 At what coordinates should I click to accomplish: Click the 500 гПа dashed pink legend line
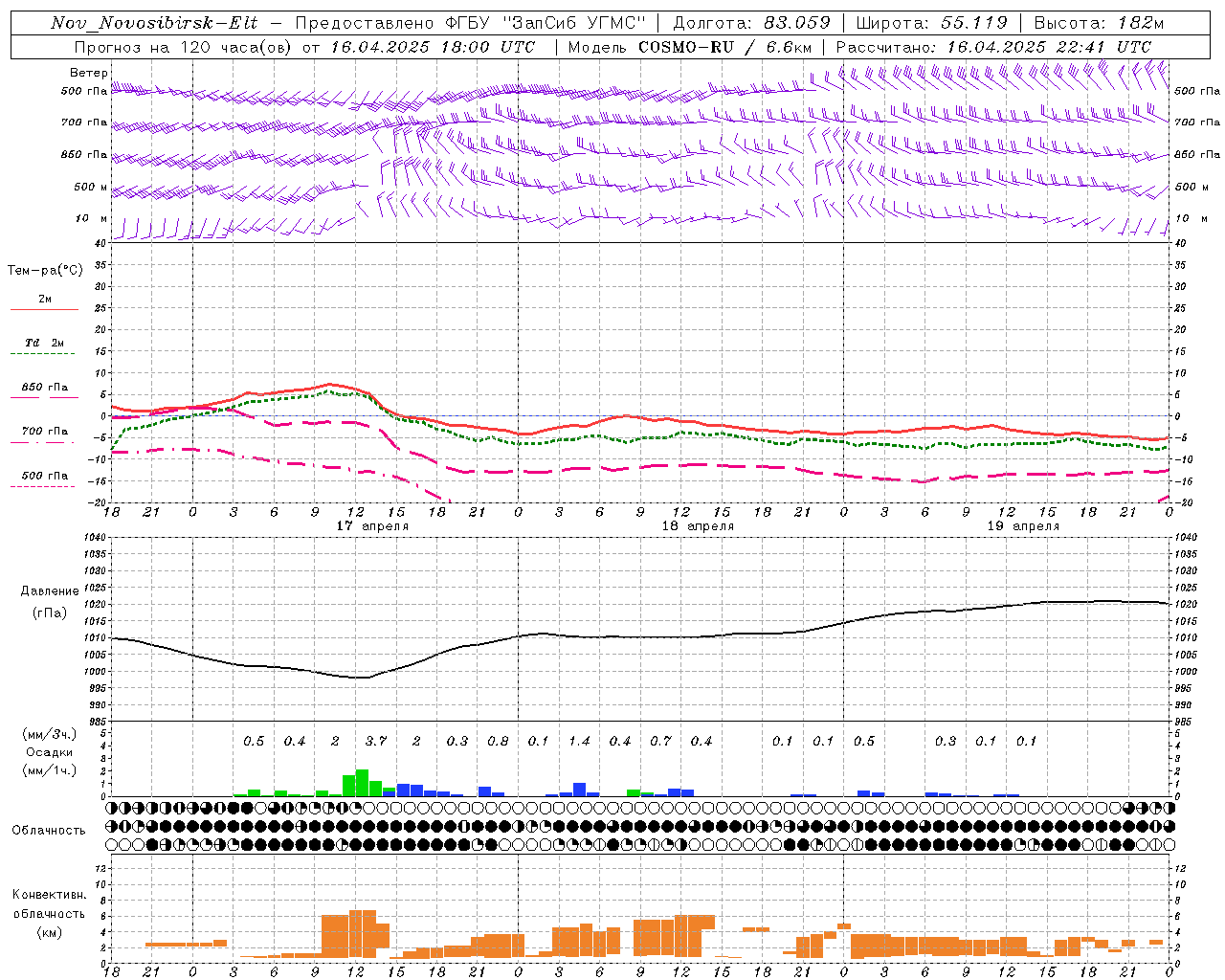[44, 487]
